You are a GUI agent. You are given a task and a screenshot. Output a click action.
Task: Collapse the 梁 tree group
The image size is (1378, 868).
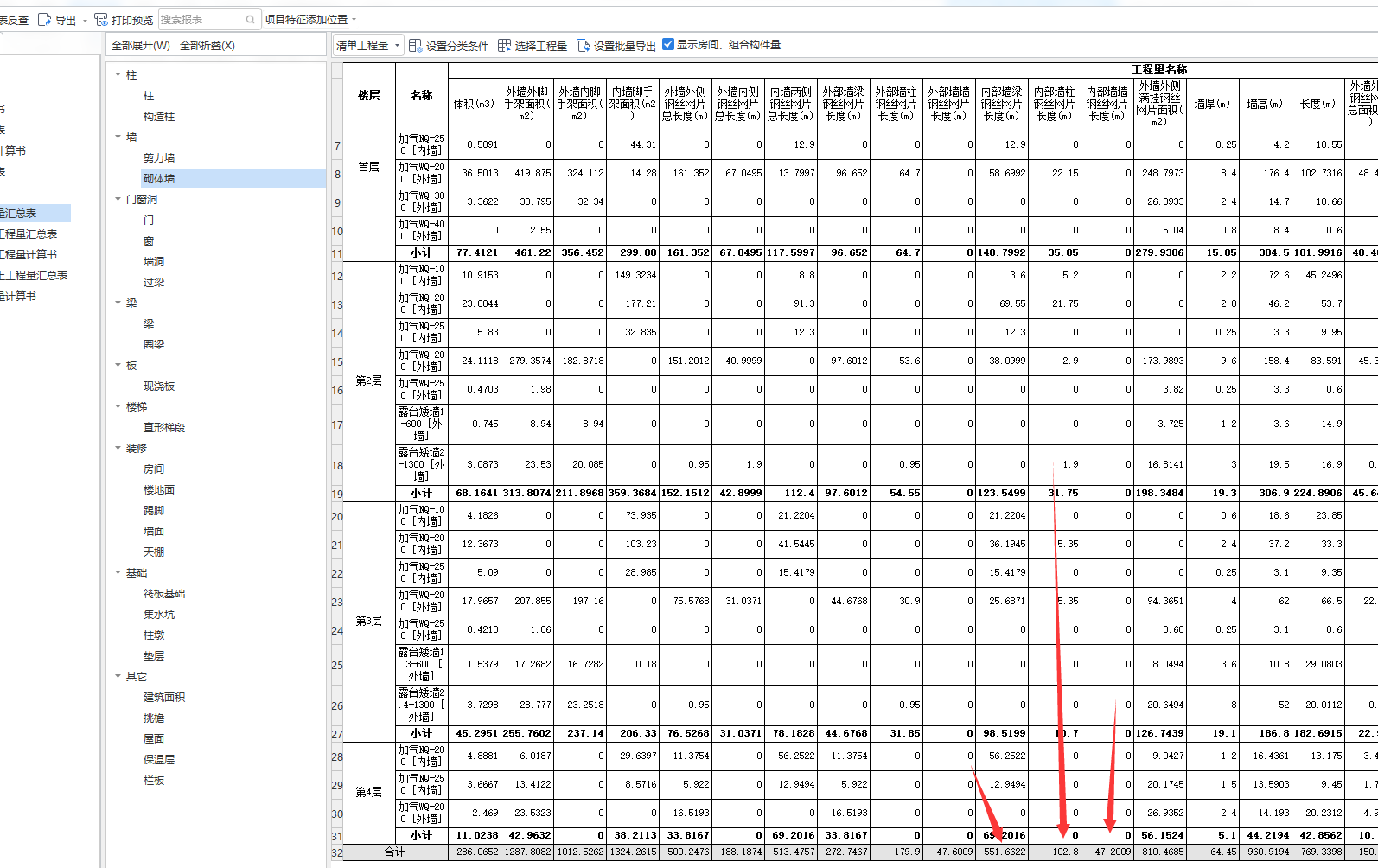click(118, 303)
